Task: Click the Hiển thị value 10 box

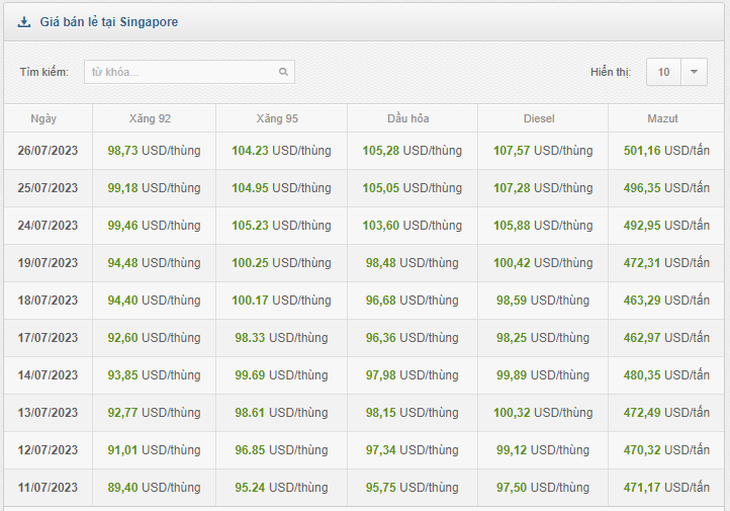Action: tap(663, 72)
